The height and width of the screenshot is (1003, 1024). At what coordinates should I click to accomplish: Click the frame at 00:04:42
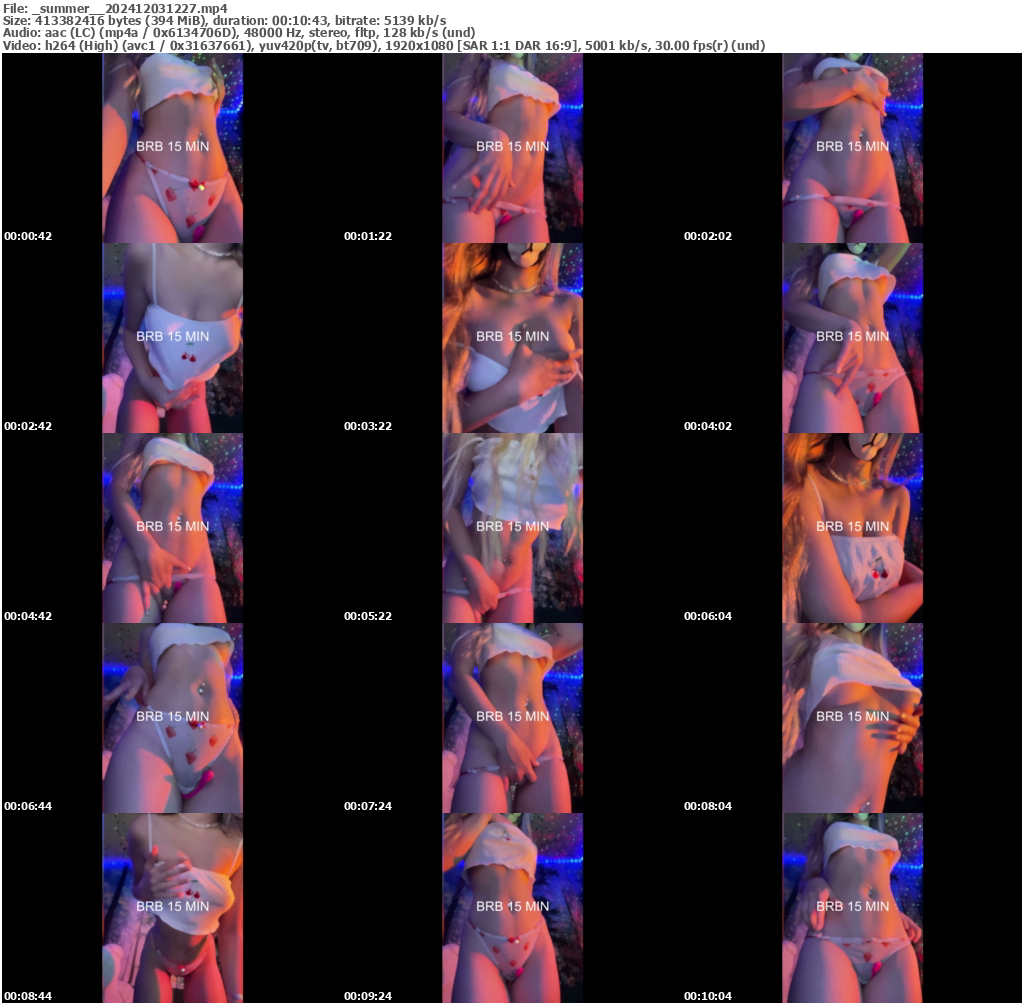pos(172,527)
